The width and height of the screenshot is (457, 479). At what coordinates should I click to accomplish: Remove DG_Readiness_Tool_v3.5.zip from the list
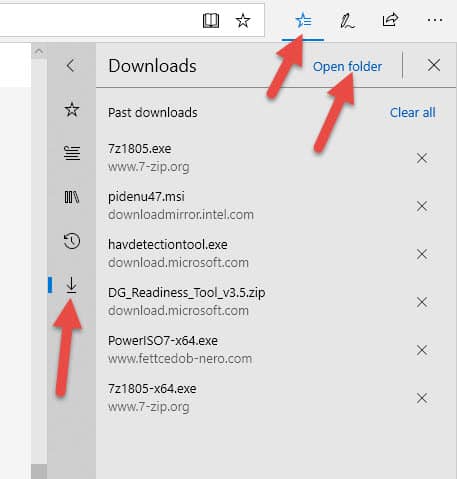(422, 302)
